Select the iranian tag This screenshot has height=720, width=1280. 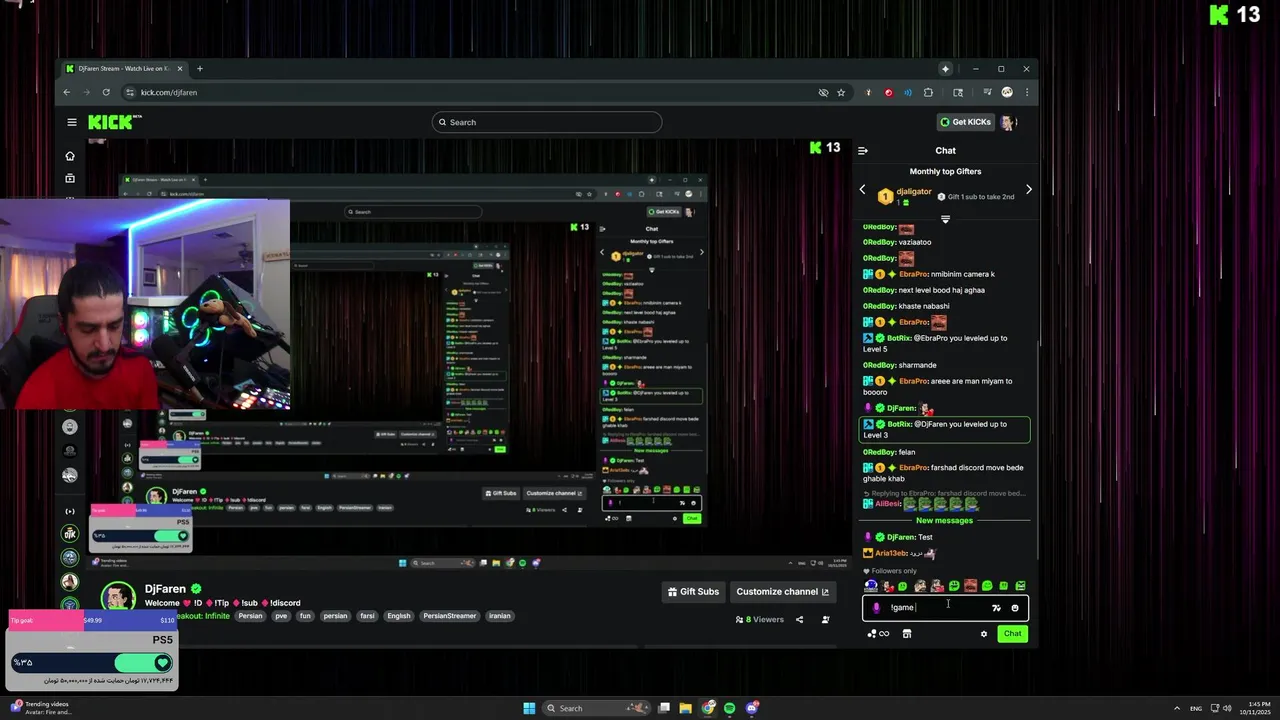[500, 616]
